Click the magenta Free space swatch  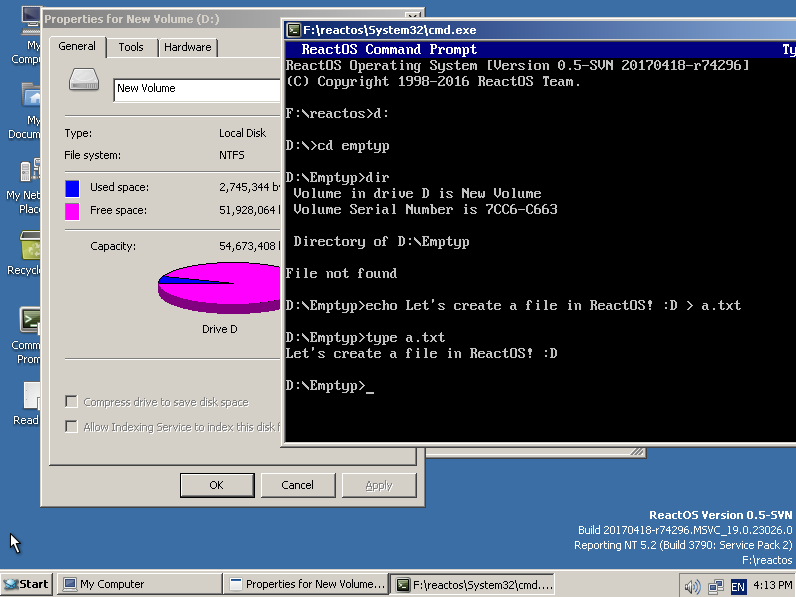(x=72, y=211)
